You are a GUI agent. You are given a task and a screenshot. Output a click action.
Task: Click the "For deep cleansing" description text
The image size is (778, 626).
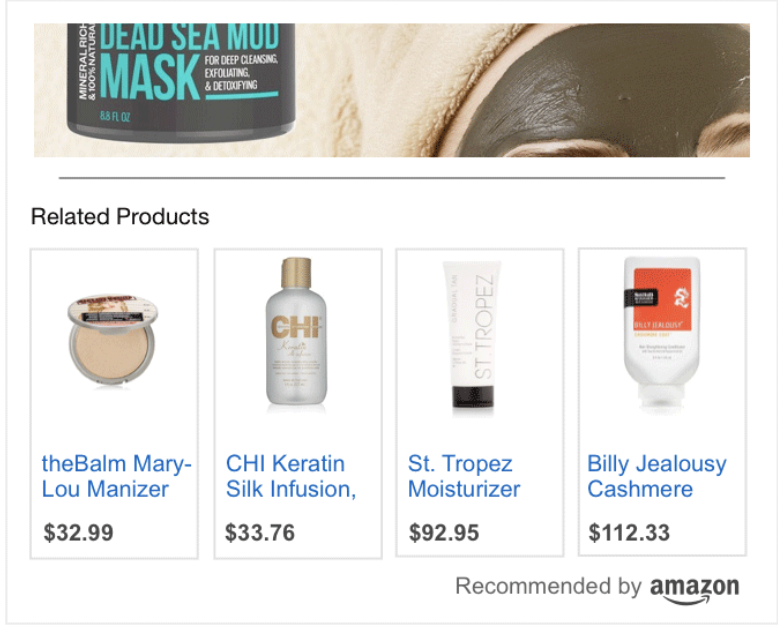(241, 62)
